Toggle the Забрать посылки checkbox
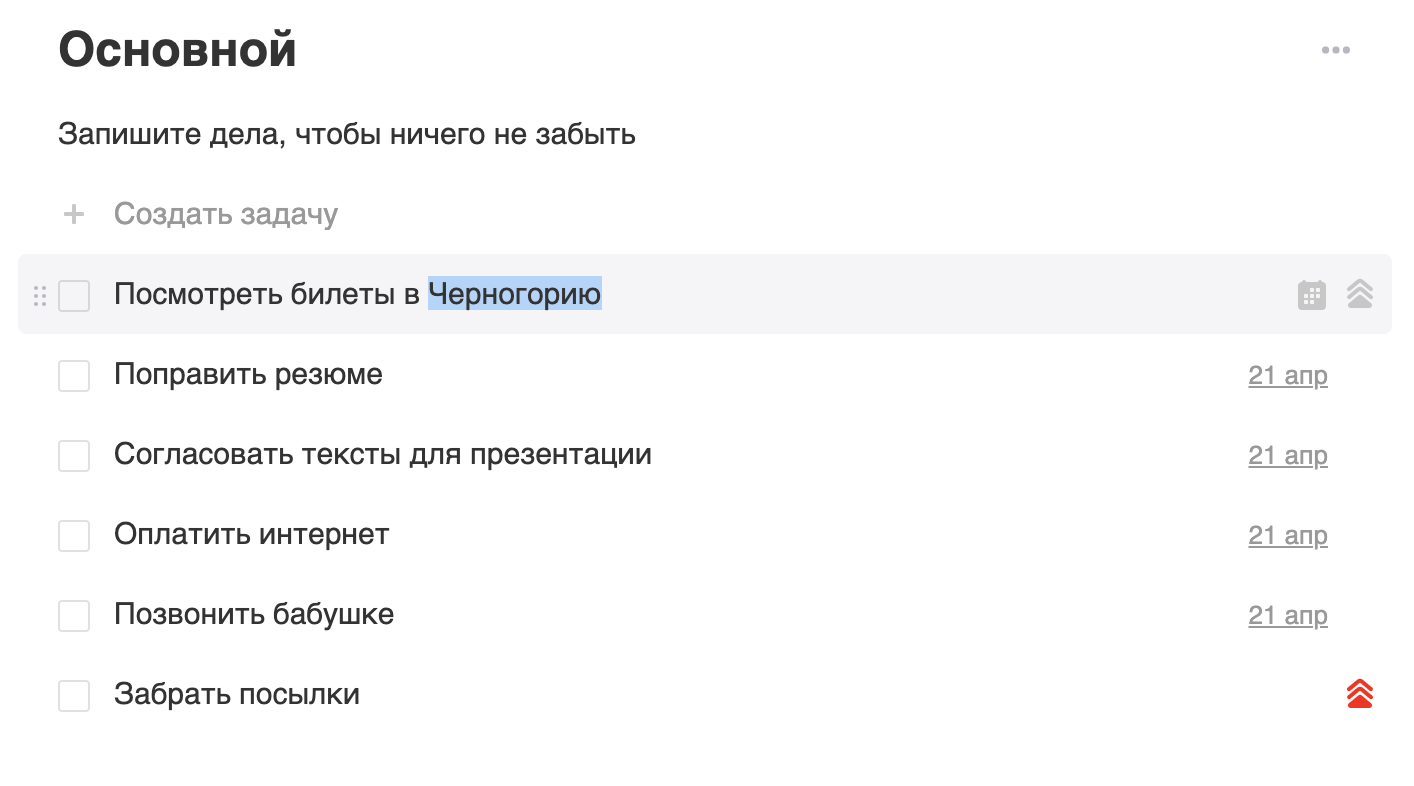This screenshot has width=1414, height=786. tap(74, 696)
